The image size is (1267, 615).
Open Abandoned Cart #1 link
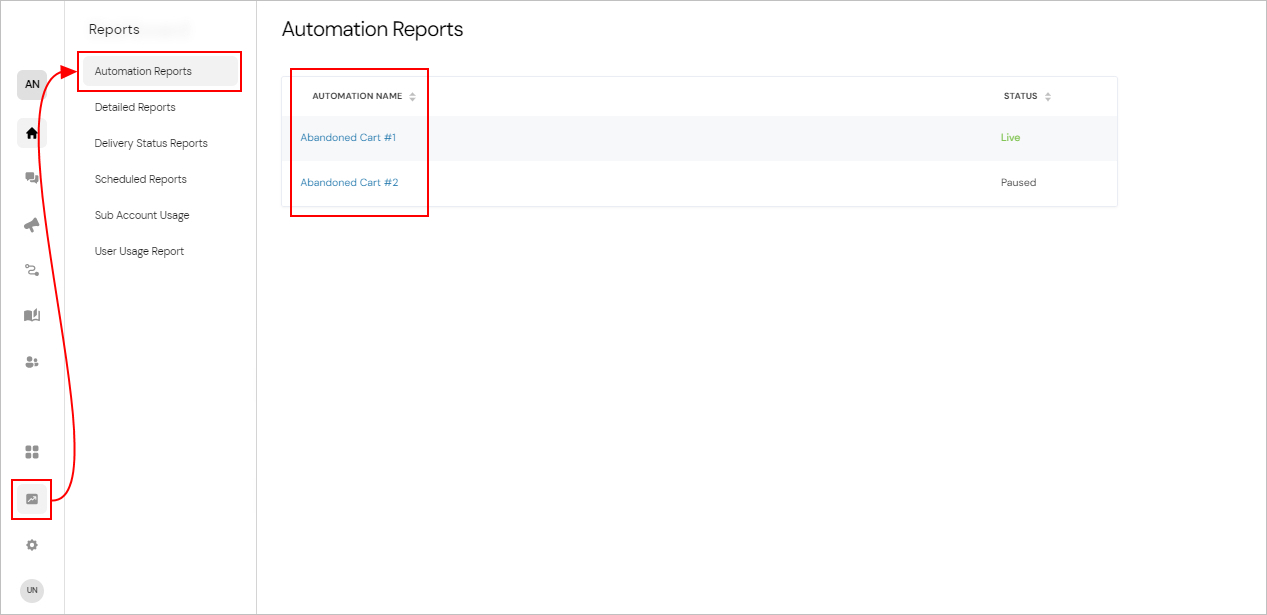348,138
